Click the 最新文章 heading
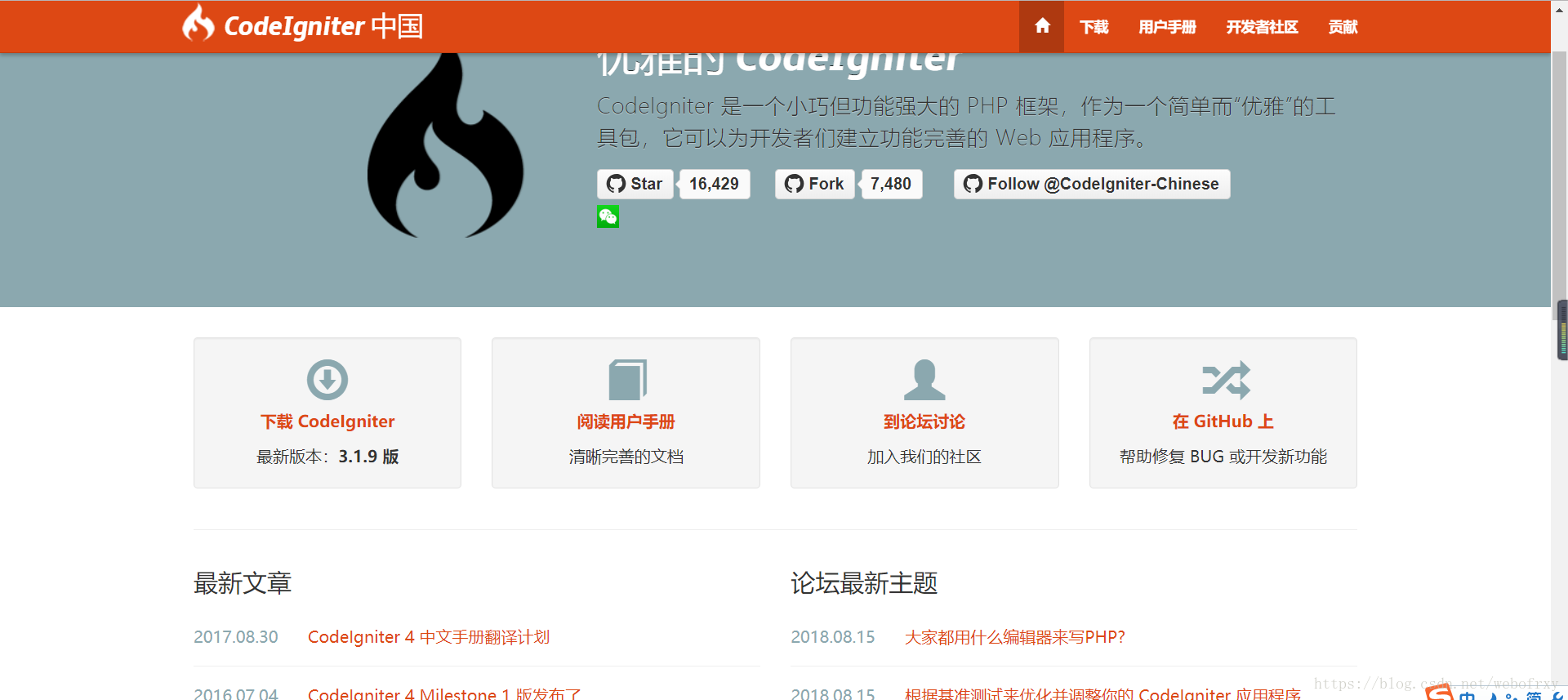 pos(243,583)
